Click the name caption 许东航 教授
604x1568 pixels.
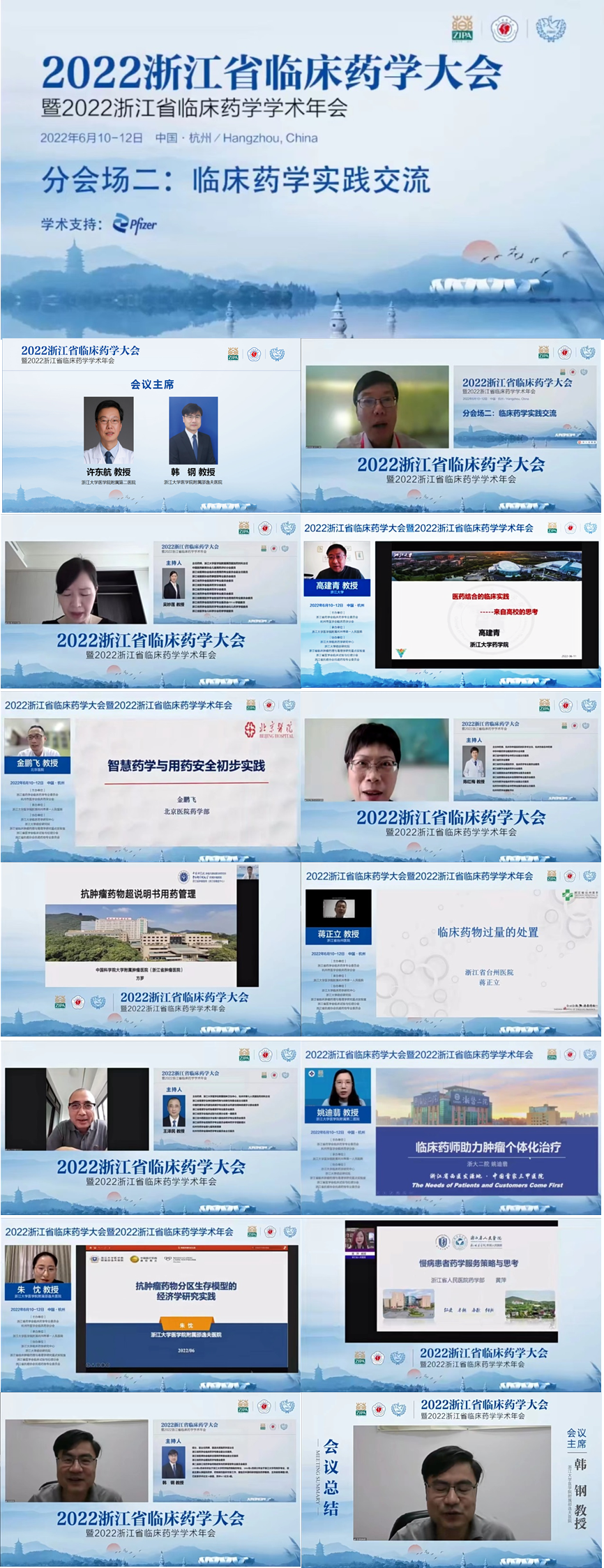(109, 472)
